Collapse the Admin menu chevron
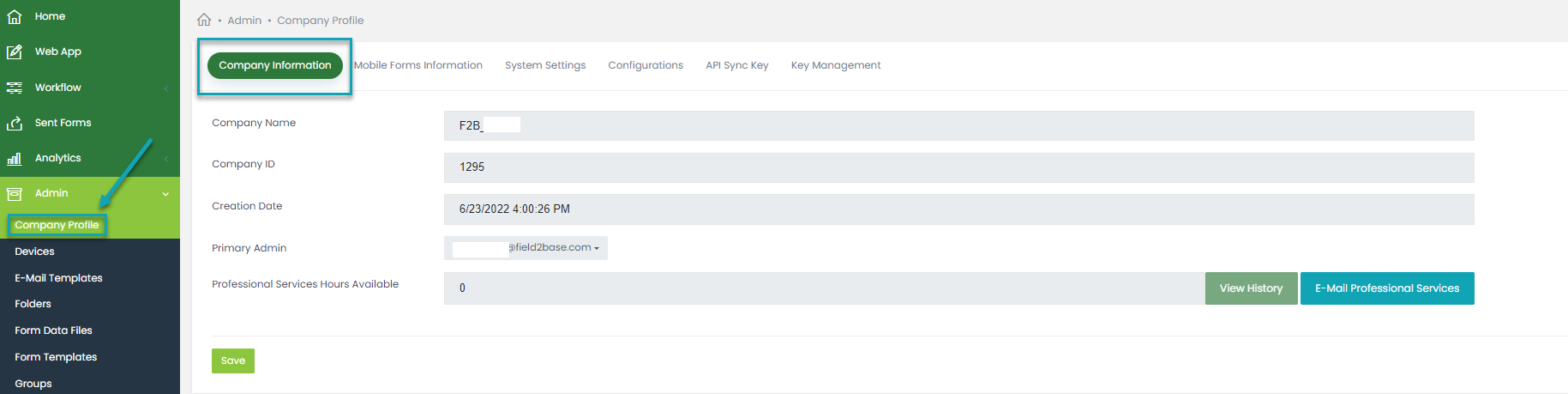 [x=165, y=194]
